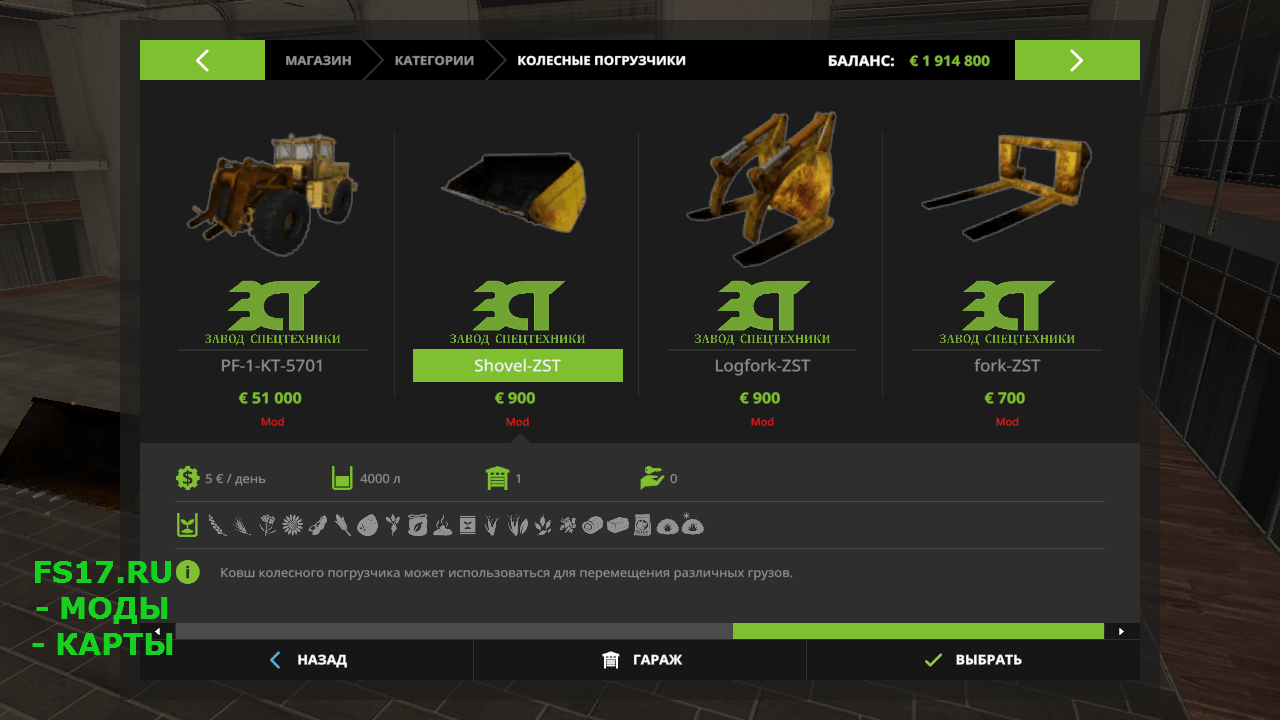Viewport: 1280px width, 720px height.
Task: Click the green seedling container icon
Action: click(x=187, y=525)
